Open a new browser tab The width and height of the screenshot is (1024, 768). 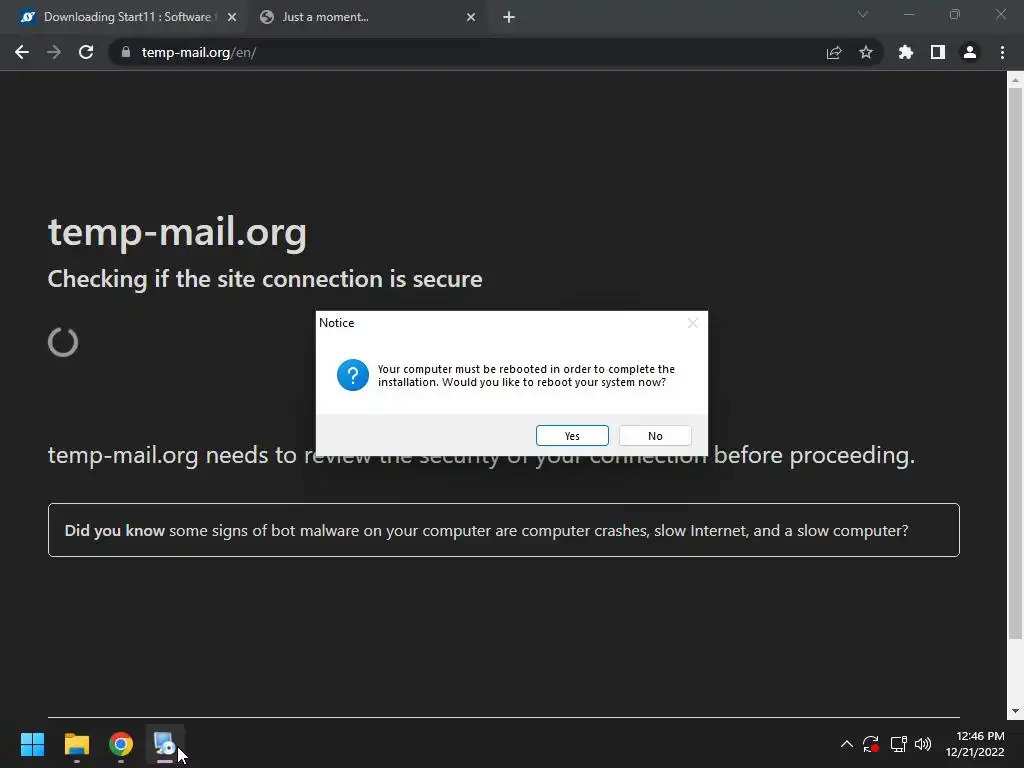(509, 17)
